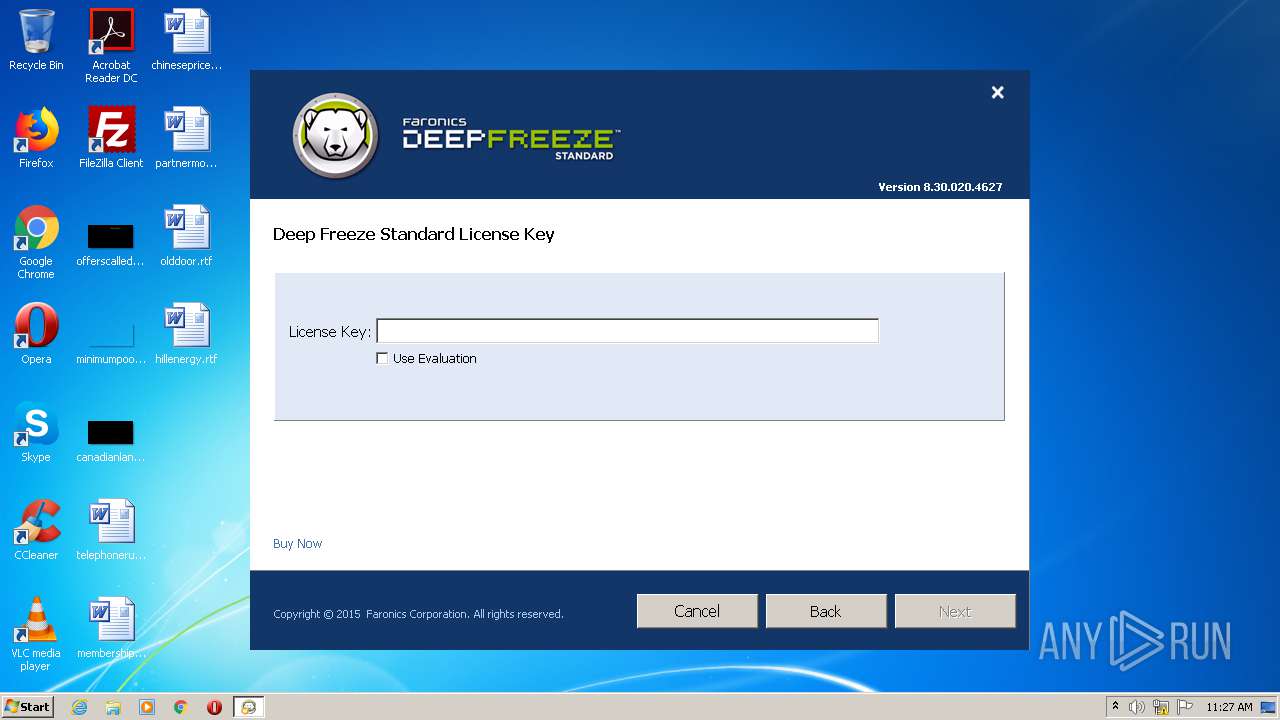Launch CCleaner desktop shortcut
The image size is (1280, 720).
36,530
